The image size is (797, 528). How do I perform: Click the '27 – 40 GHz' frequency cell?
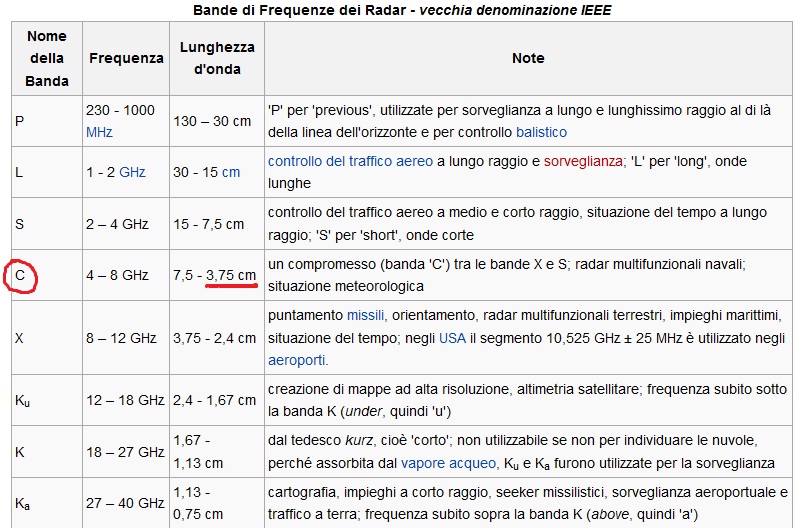coord(126,503)
